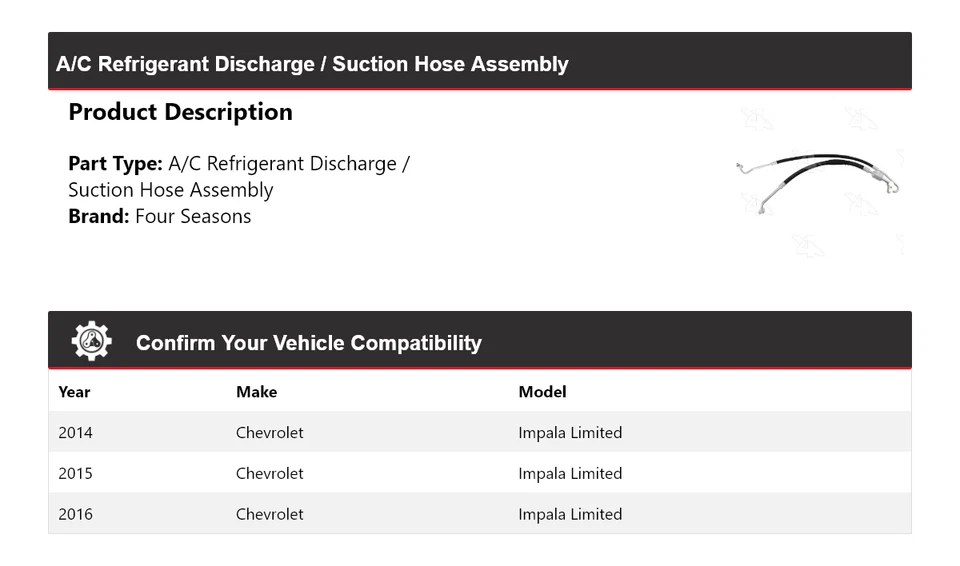The width and height of the screenshot is (960, 566).
Task: Click the Year column header
Action: coord(74,392)
